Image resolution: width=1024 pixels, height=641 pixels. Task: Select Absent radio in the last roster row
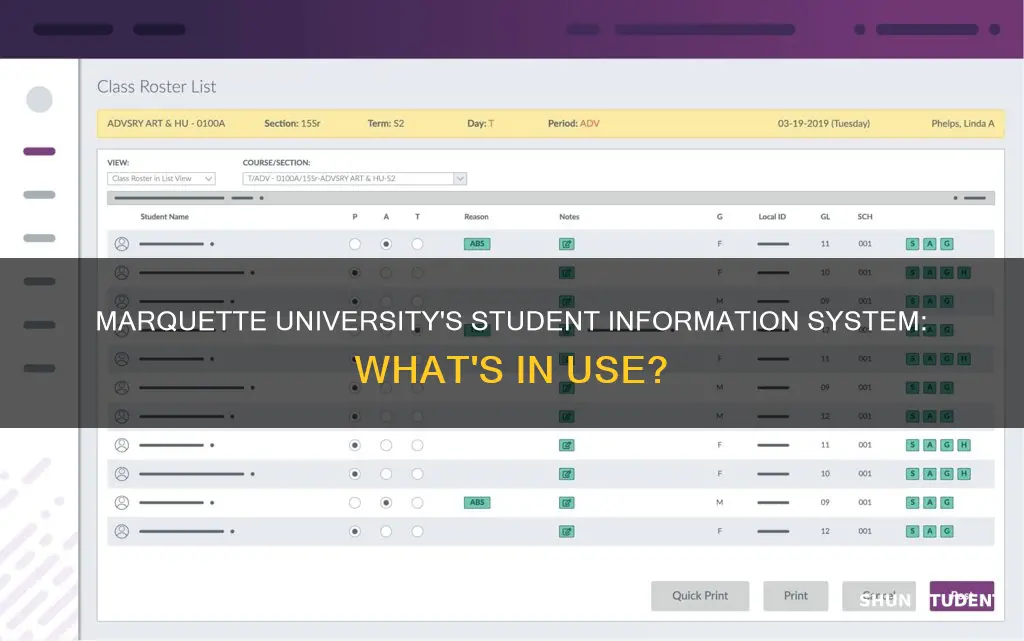point(386,531)
